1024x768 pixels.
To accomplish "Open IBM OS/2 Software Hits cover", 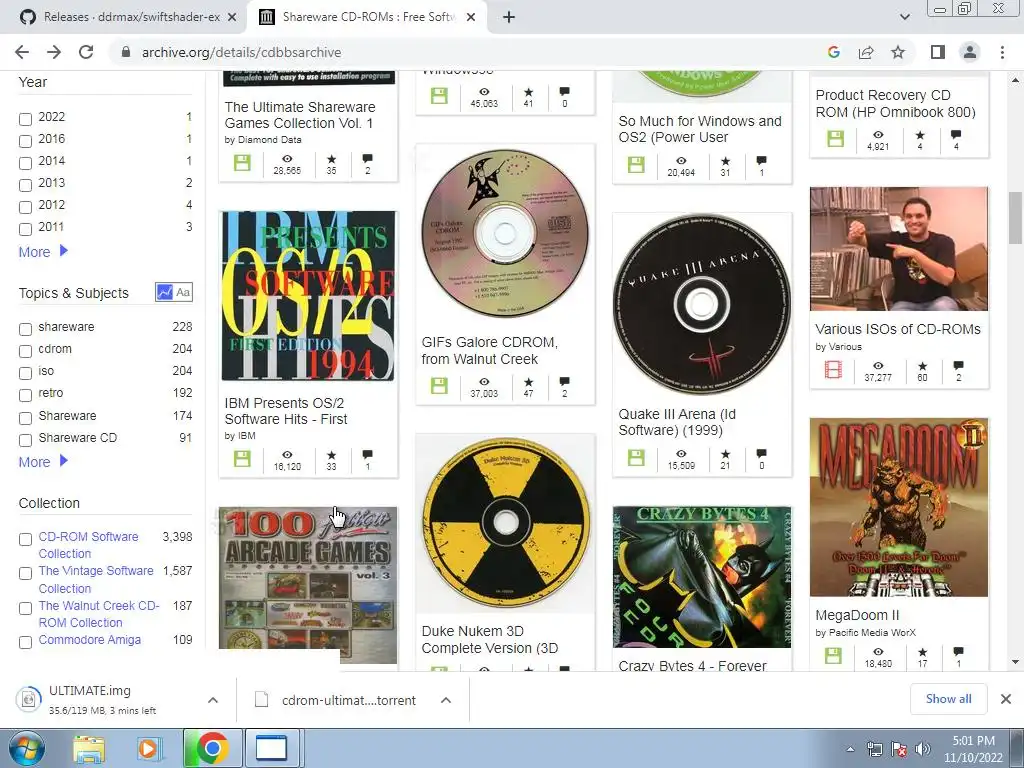I will tap(308, 295).
